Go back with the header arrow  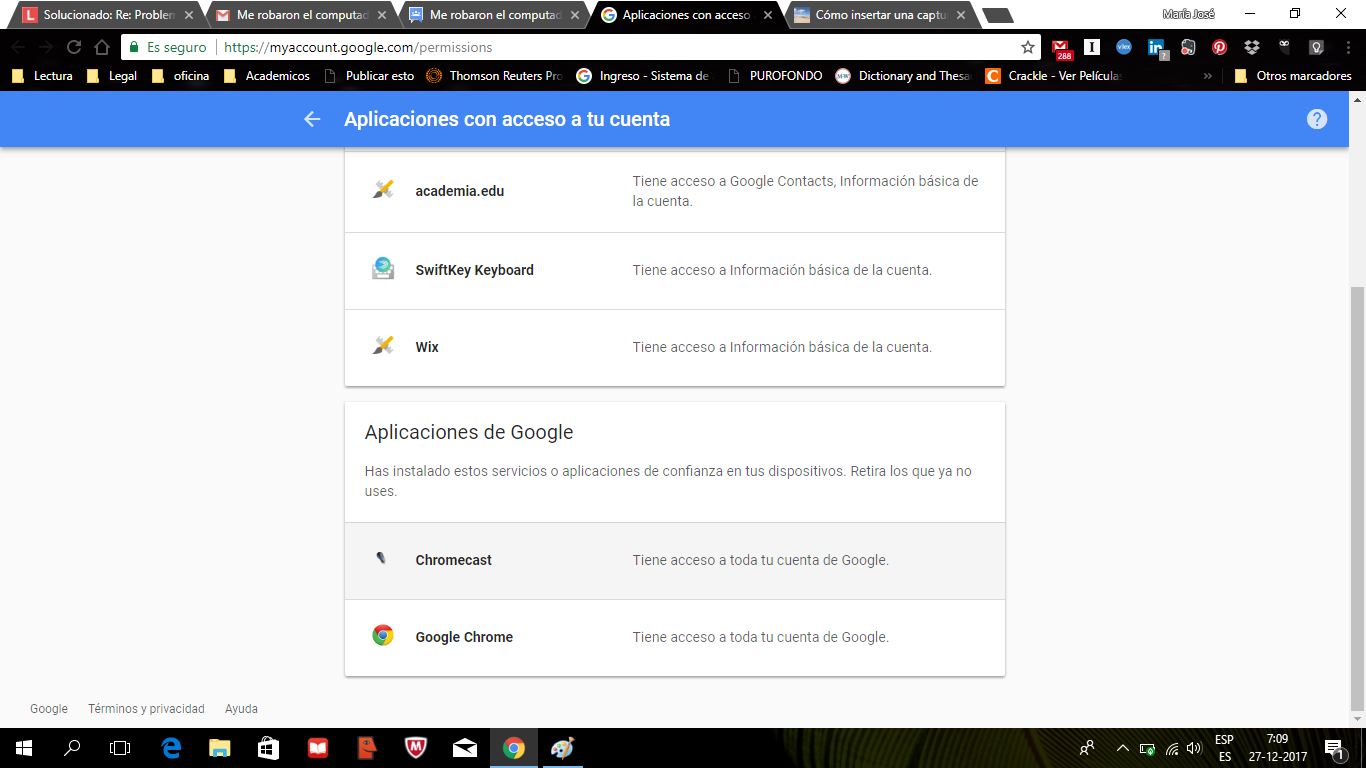312,119
